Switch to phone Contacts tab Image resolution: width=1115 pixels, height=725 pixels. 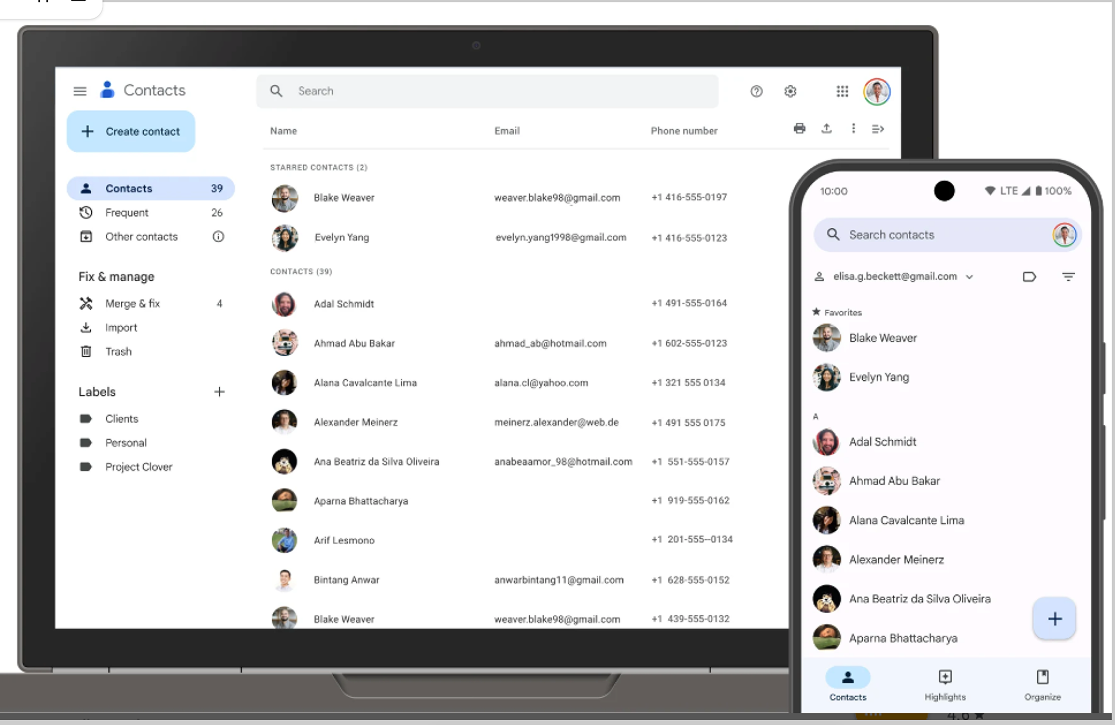848,684
